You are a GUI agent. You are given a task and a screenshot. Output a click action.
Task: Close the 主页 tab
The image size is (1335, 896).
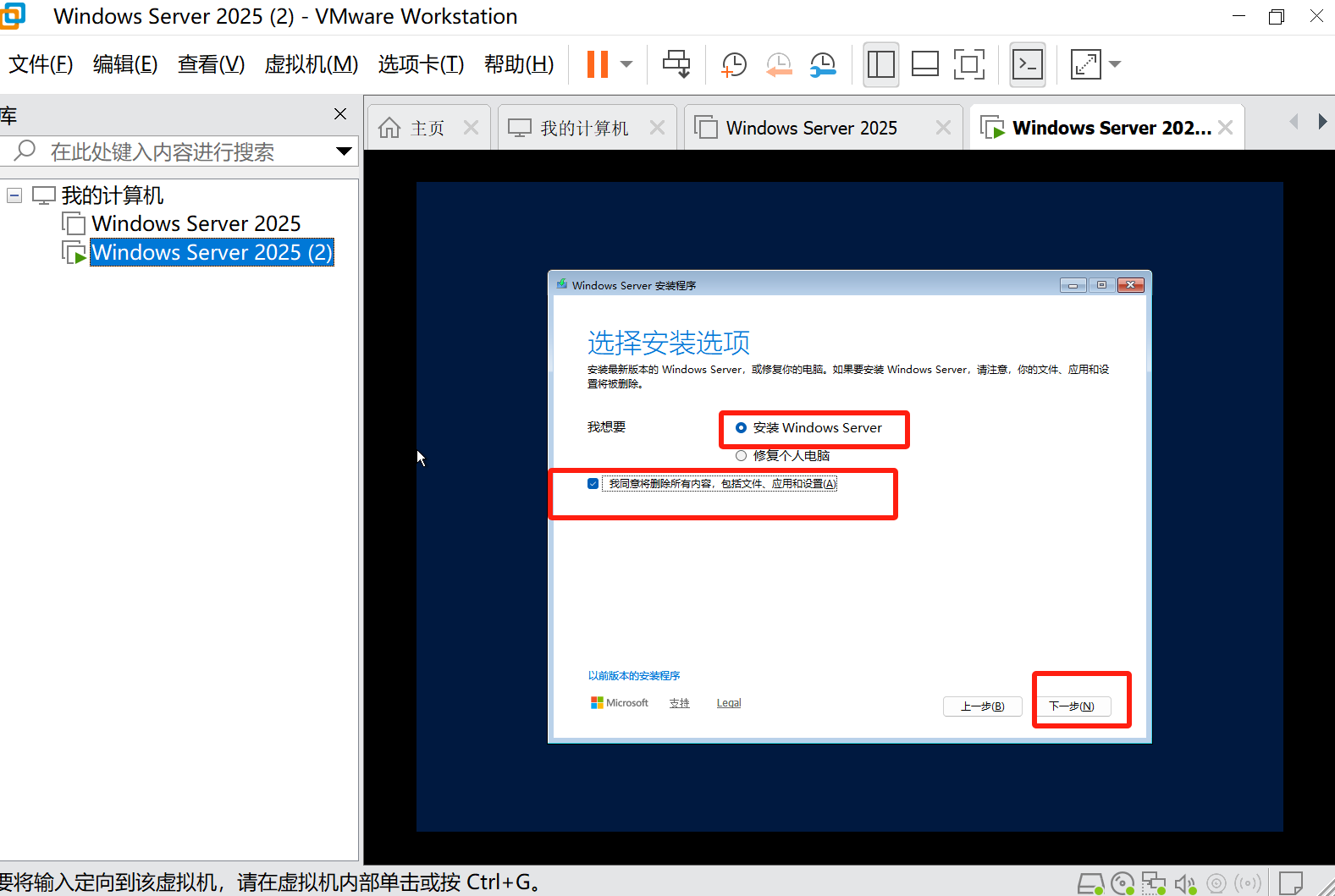tap(472, 128)
